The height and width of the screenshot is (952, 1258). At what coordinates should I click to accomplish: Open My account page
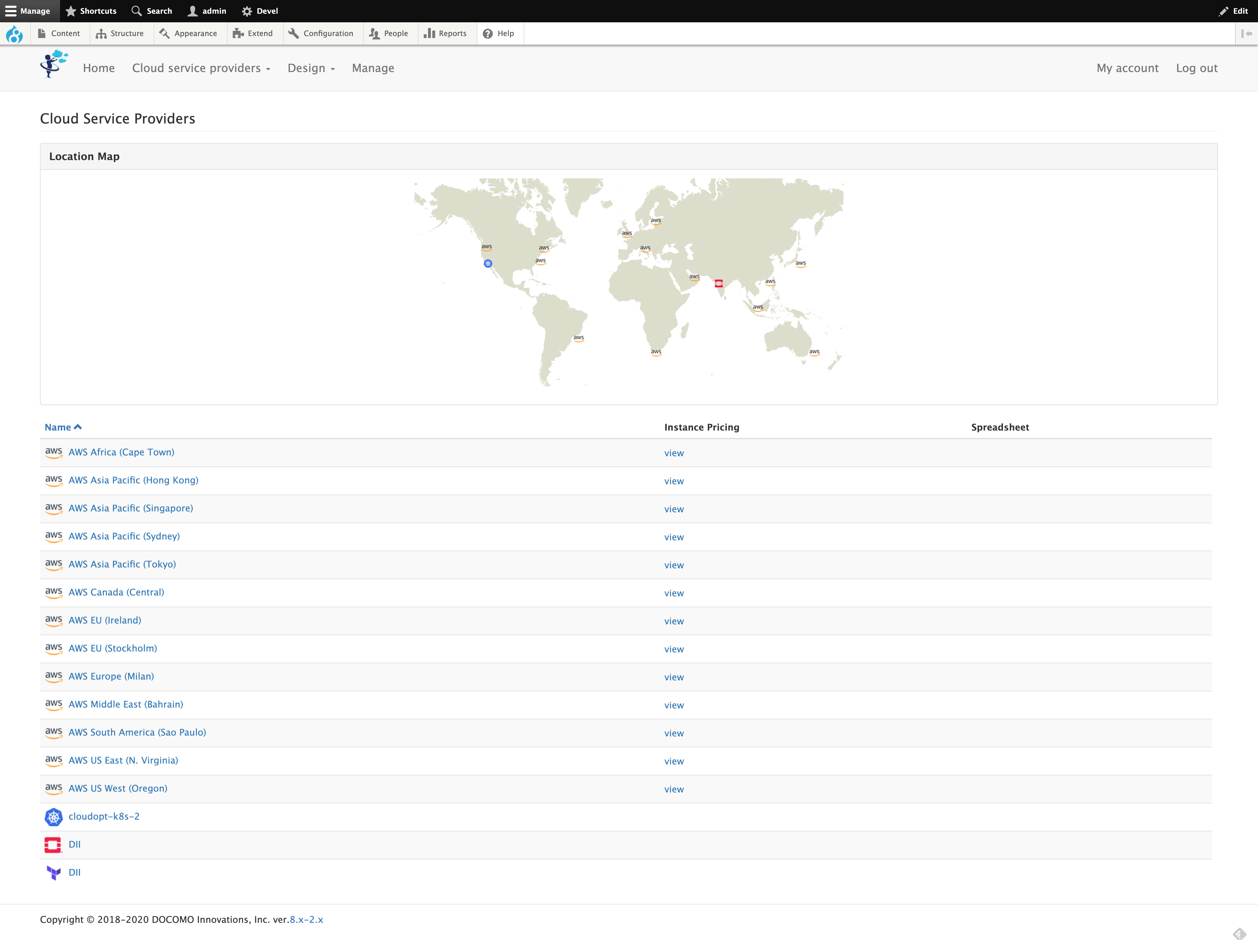(x=1127, y=68)
